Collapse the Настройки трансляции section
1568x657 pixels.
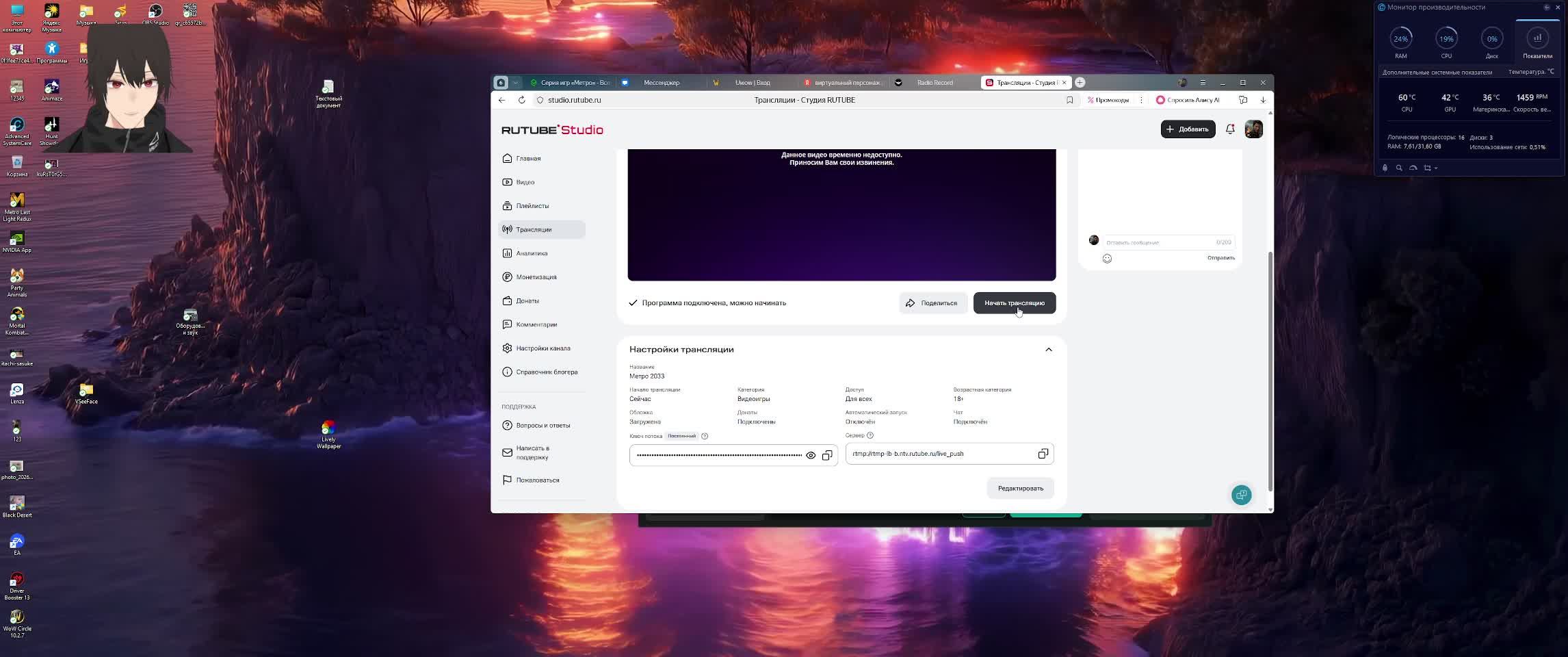(x=1048, y=350)
